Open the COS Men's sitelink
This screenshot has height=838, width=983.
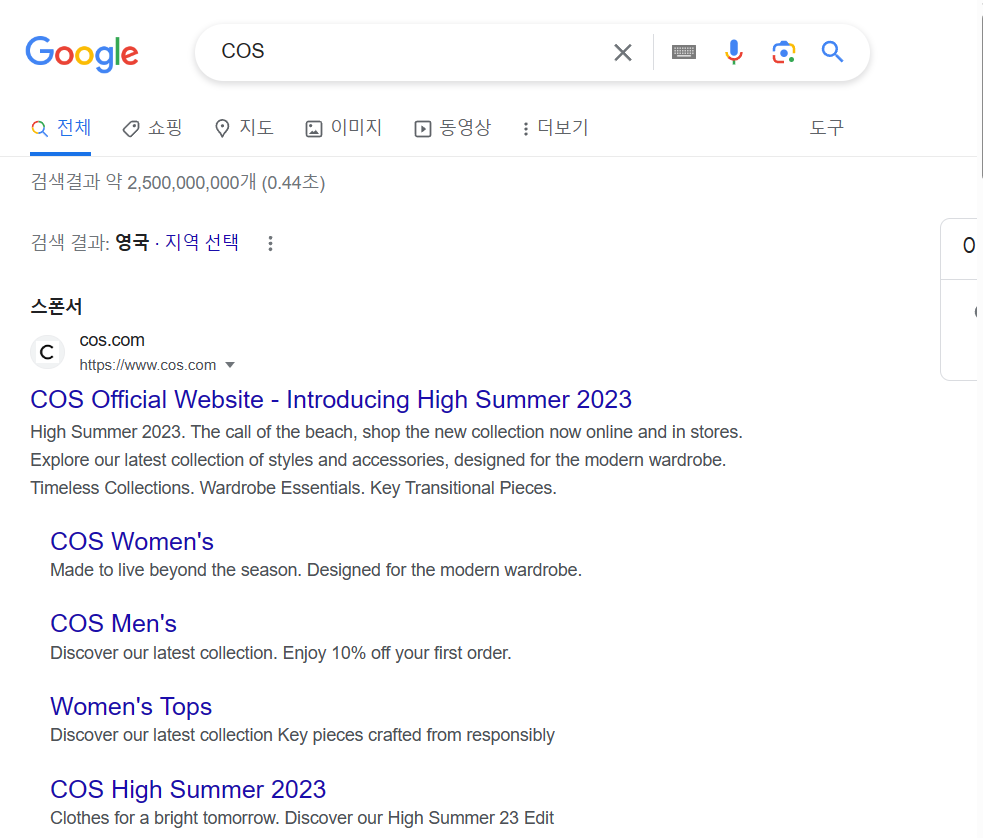(113, 624)
